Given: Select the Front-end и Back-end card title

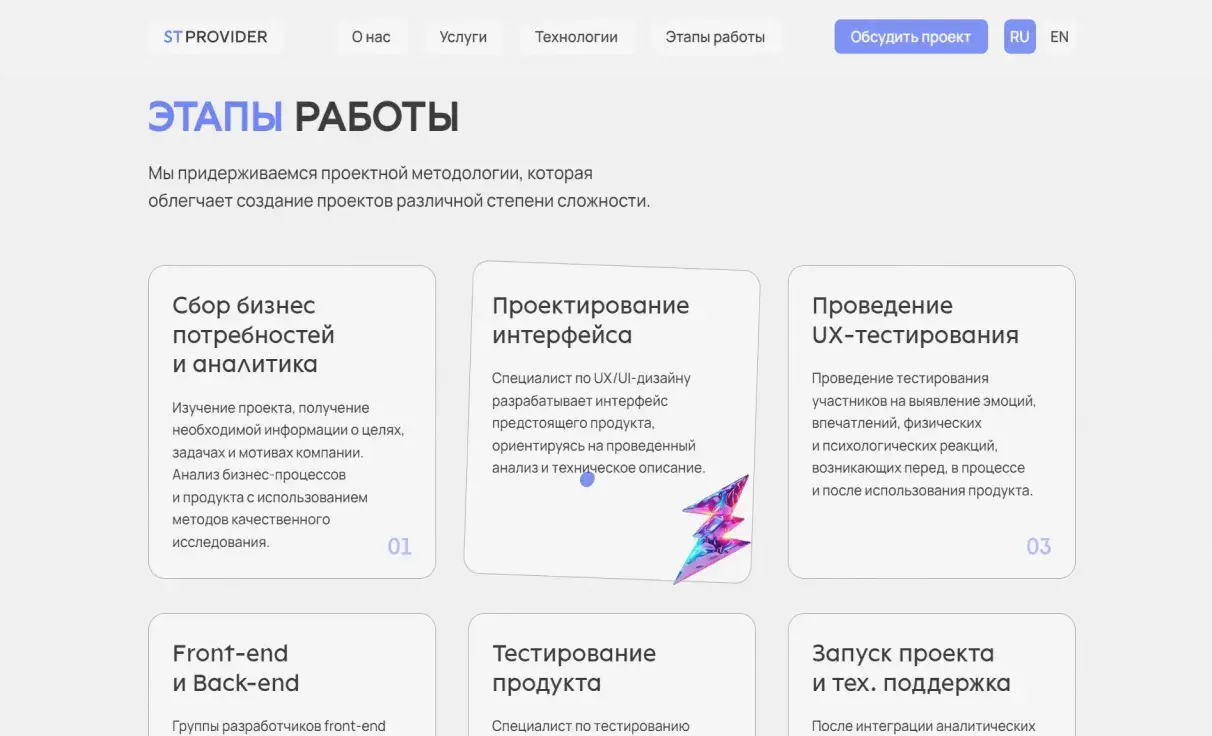Looking at the screenshot, I should 236,668.
